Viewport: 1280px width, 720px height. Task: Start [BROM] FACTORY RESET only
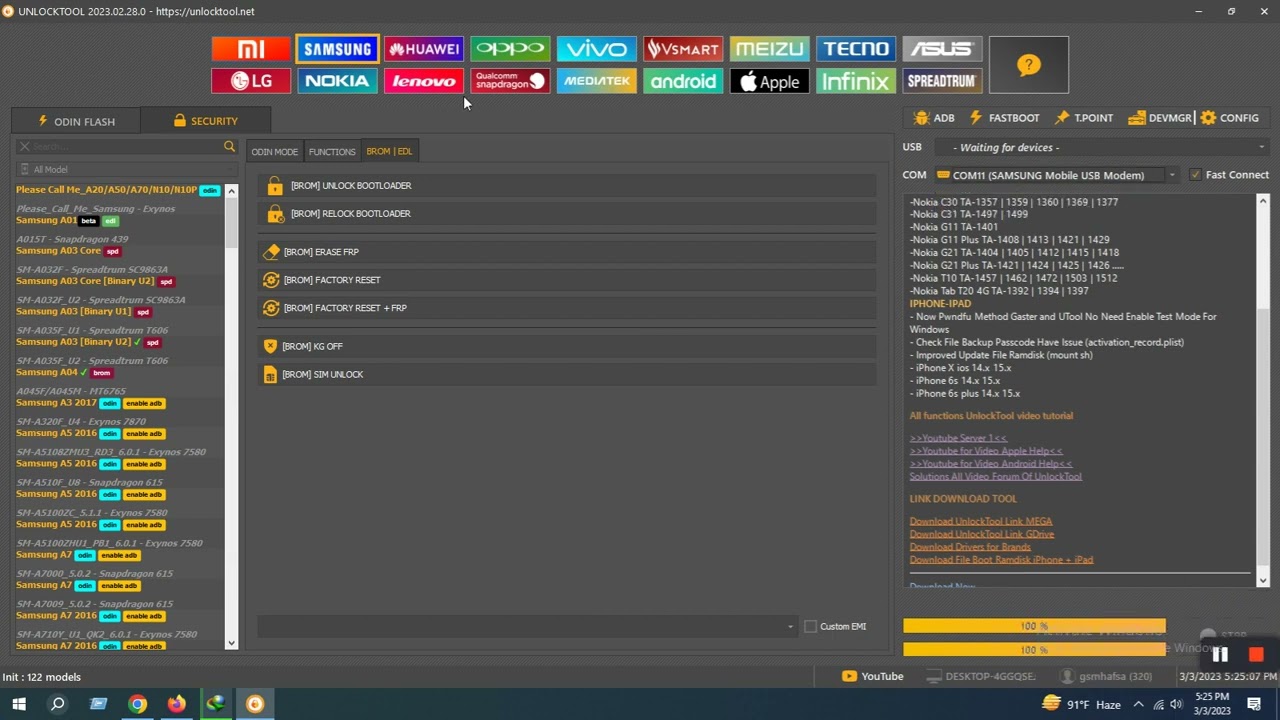point(567,280)
